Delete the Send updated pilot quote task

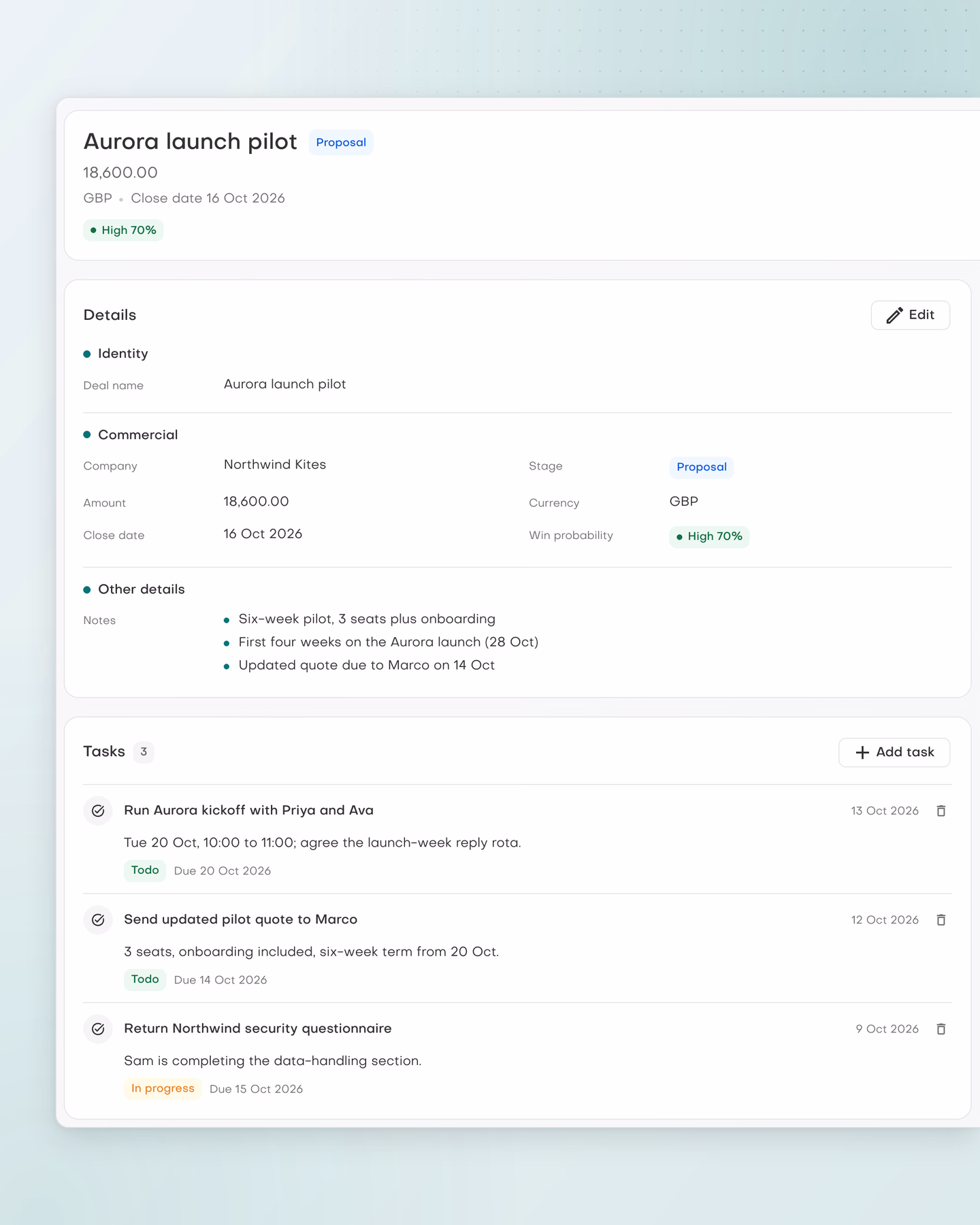point(941,920)
